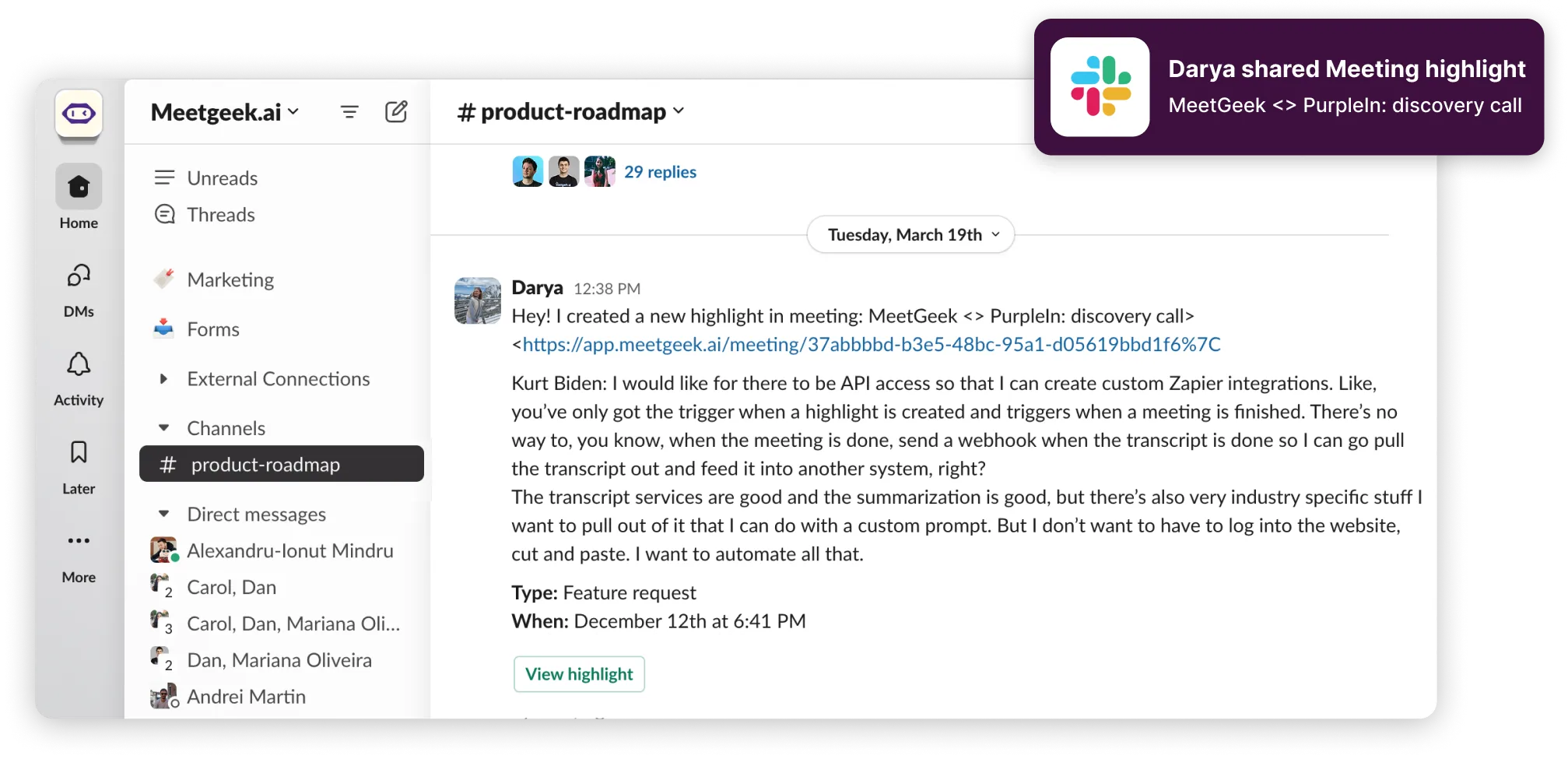Open the Tuesday, March 19th date dropdown
Screen dimensions: 1568x759
[x=910, y=234]
